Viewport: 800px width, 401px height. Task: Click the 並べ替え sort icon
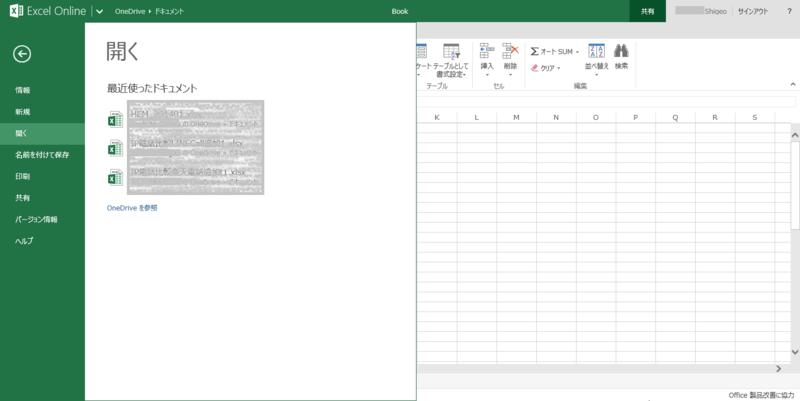pos(596,51)
